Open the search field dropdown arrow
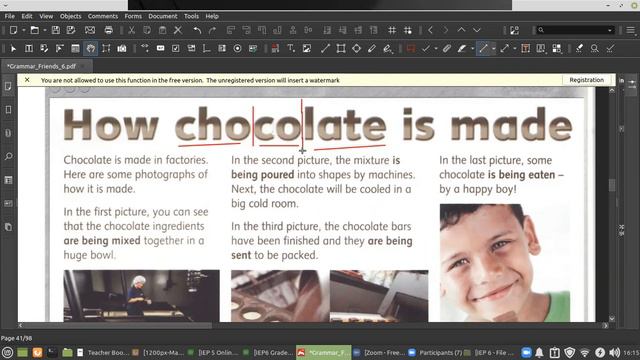 pos(610,30)
